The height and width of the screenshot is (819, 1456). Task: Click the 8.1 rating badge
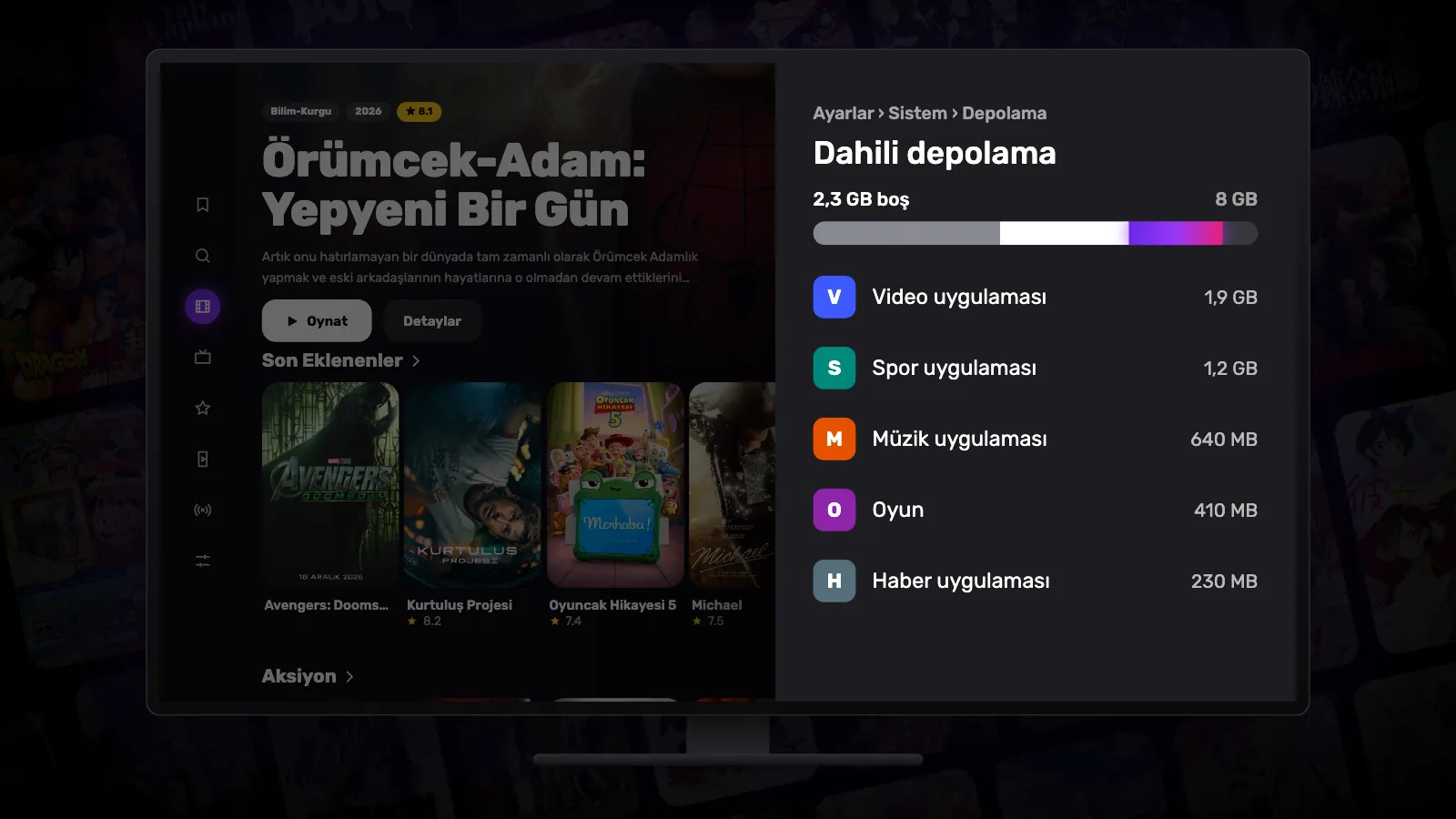[x=420, y=111]
